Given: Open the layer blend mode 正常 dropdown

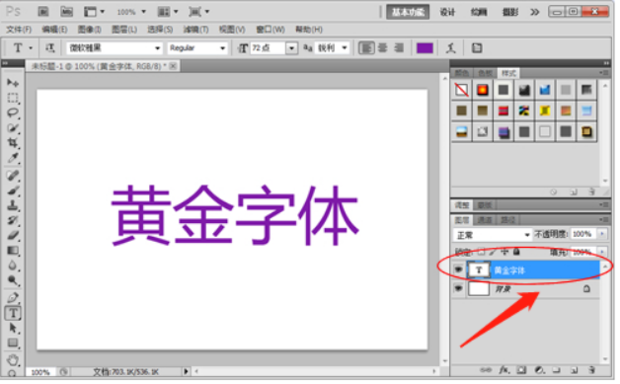Looking at the screenshot, I should pos(492,235).
